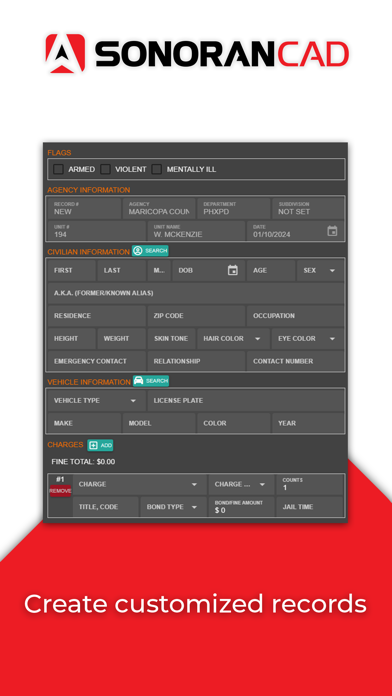The image size is (392, 696).
Task: Expand the Sex dropdown
Action: pyautogui.click(x=320, y=270)
